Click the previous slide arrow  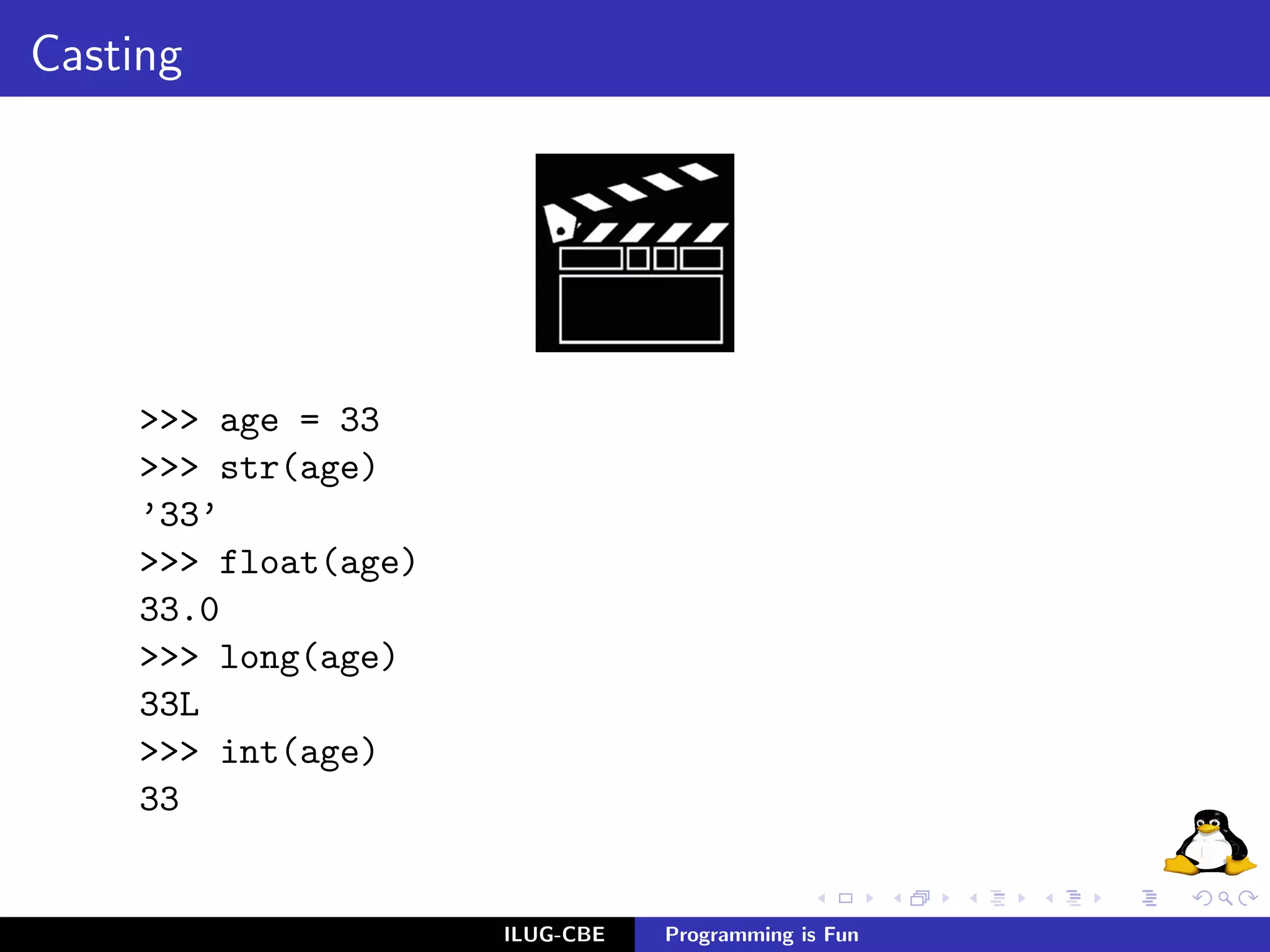coord(822,898)
